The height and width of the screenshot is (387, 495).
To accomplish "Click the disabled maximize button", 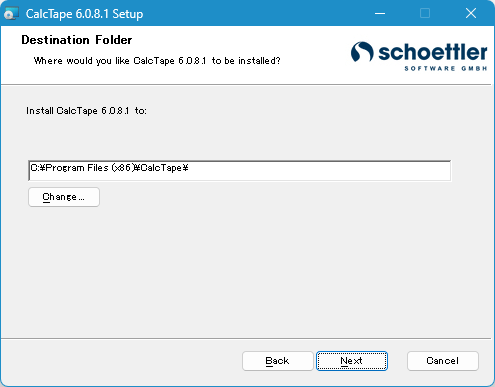I will (425, 13).
